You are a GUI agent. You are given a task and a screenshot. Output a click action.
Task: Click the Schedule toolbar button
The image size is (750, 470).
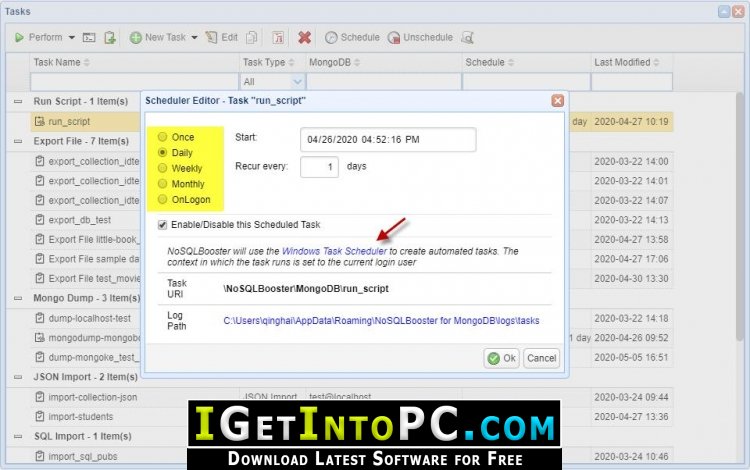click(x=352, y=37)
